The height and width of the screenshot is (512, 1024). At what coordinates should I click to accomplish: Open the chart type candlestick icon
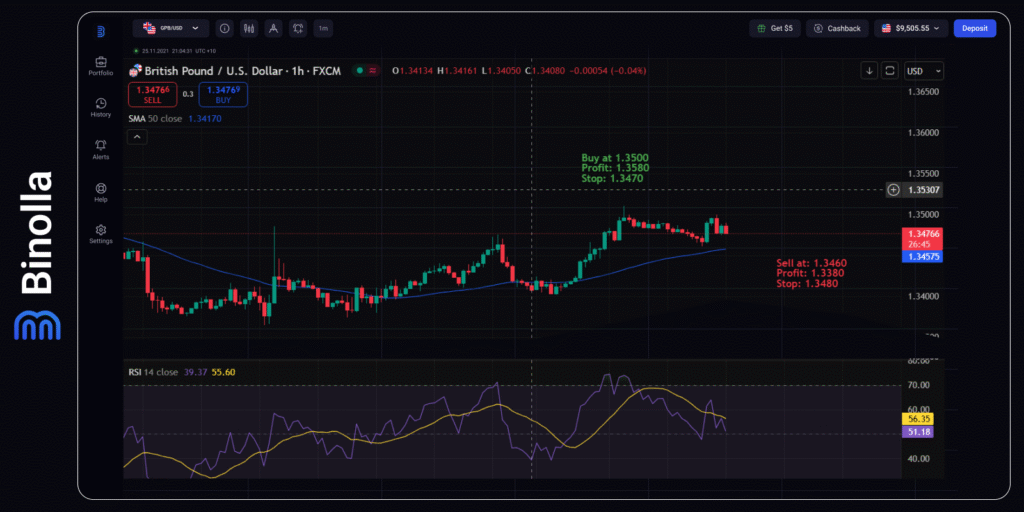tap(248, 29)
